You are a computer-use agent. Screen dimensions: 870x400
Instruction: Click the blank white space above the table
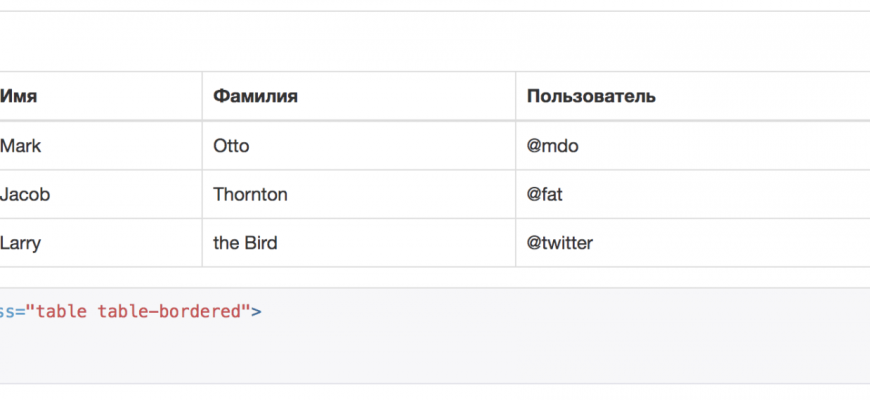point(435,42)
